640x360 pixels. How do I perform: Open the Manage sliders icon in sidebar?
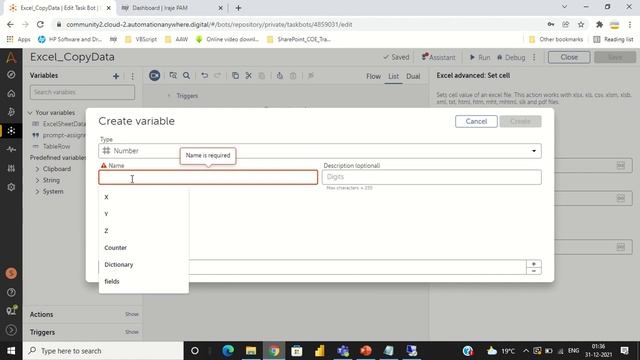[11, 168]
